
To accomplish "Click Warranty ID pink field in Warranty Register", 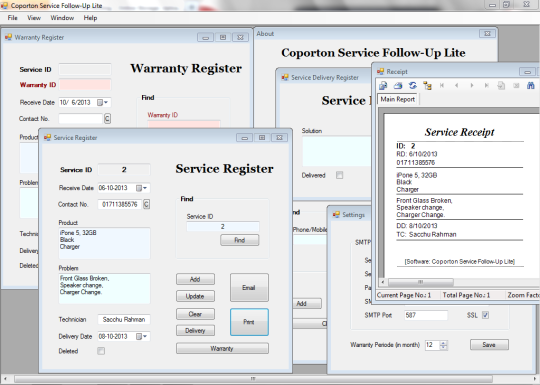I will (x=85, y=84).
